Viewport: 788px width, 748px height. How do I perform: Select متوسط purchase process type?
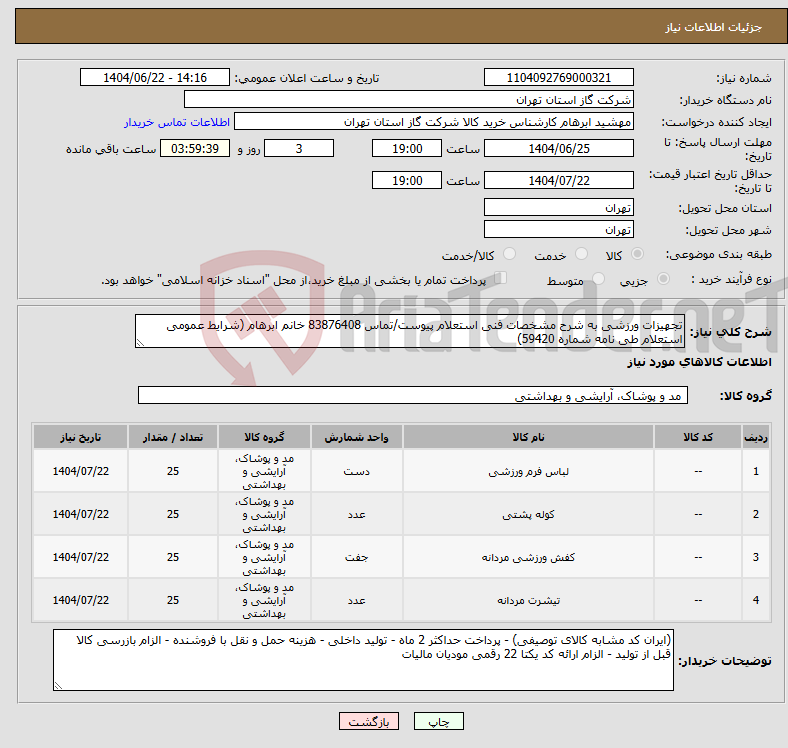599,280
